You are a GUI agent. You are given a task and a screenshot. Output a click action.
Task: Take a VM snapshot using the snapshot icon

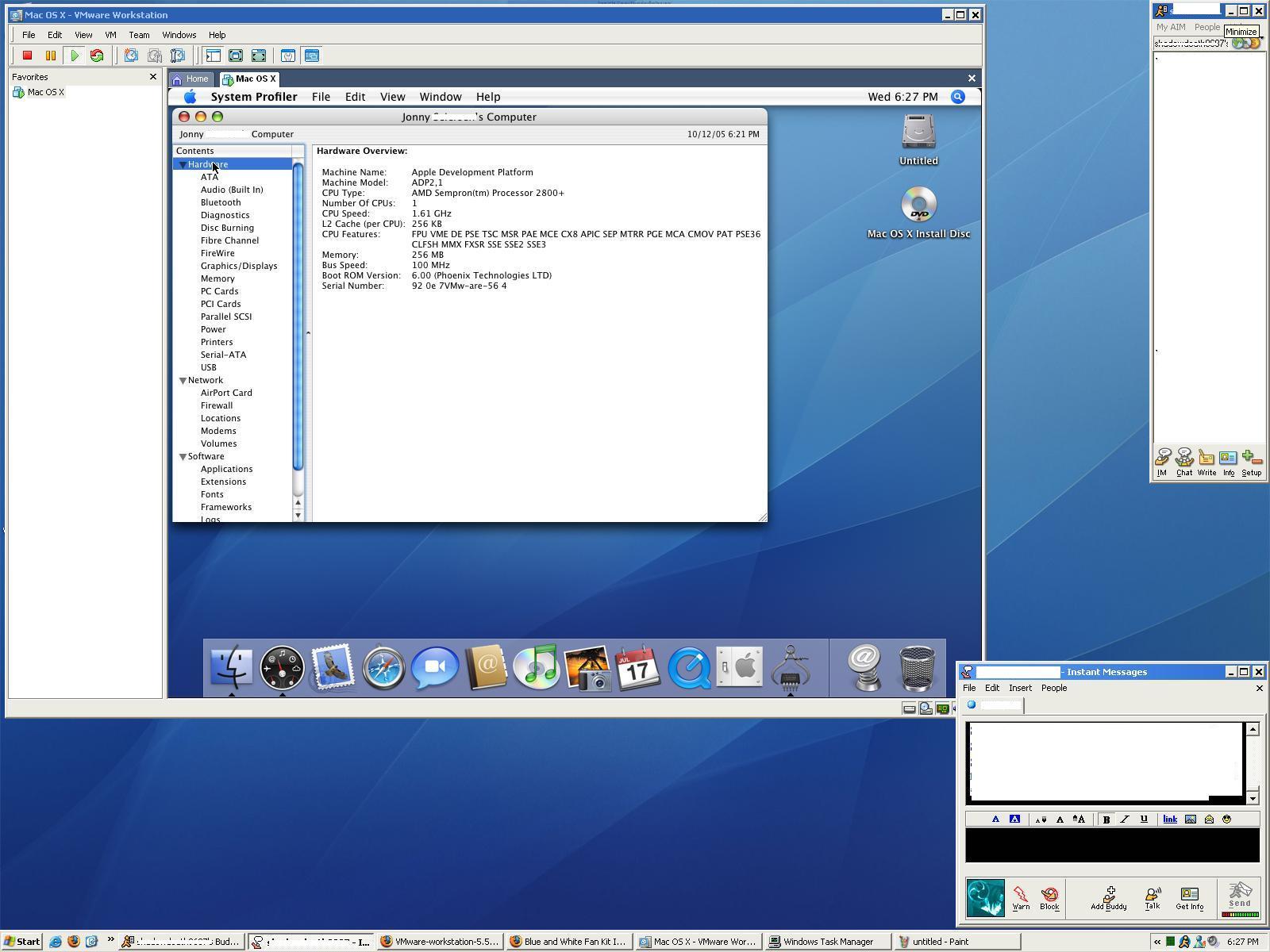pyautogui.click(x=131, y=56)
